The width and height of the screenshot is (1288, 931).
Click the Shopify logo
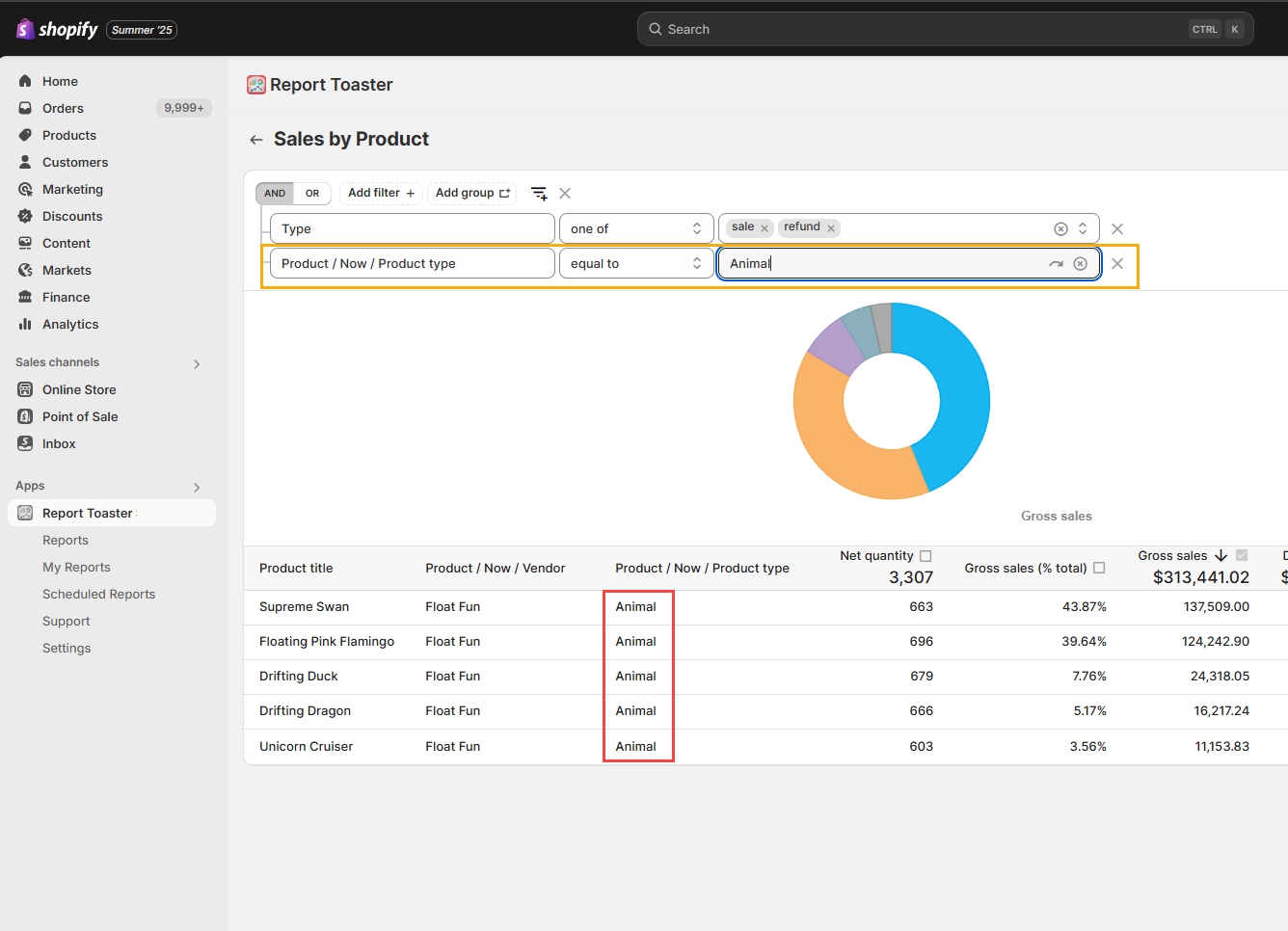(57, 29)
